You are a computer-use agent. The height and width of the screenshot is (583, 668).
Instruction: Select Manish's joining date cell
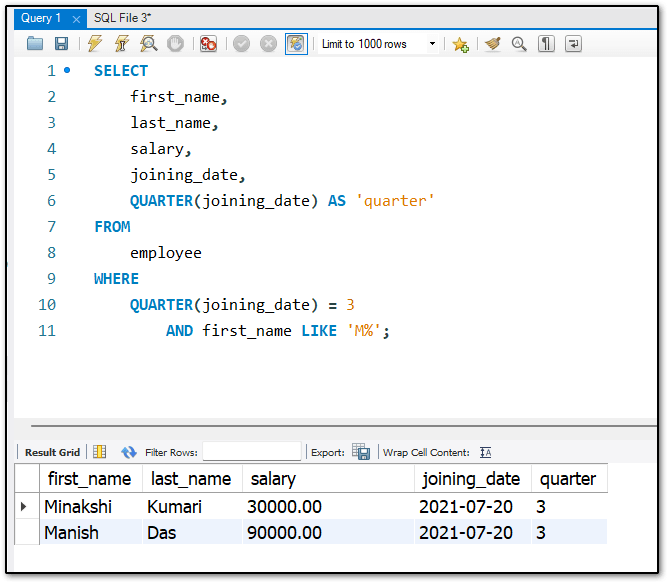(472, 532)
